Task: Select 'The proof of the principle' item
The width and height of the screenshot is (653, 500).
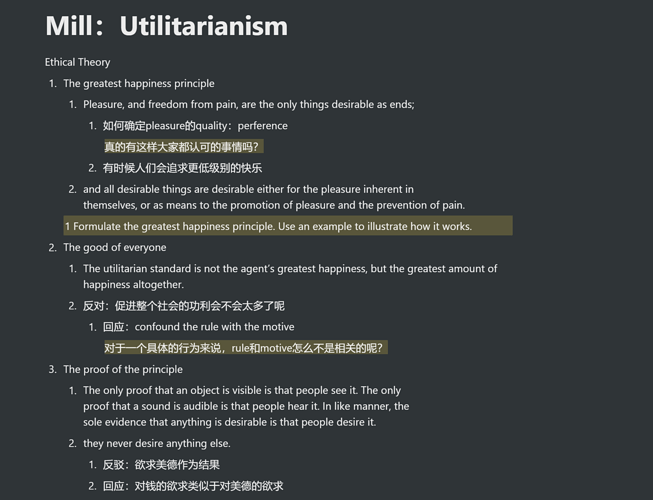Action: pos(123,369)
